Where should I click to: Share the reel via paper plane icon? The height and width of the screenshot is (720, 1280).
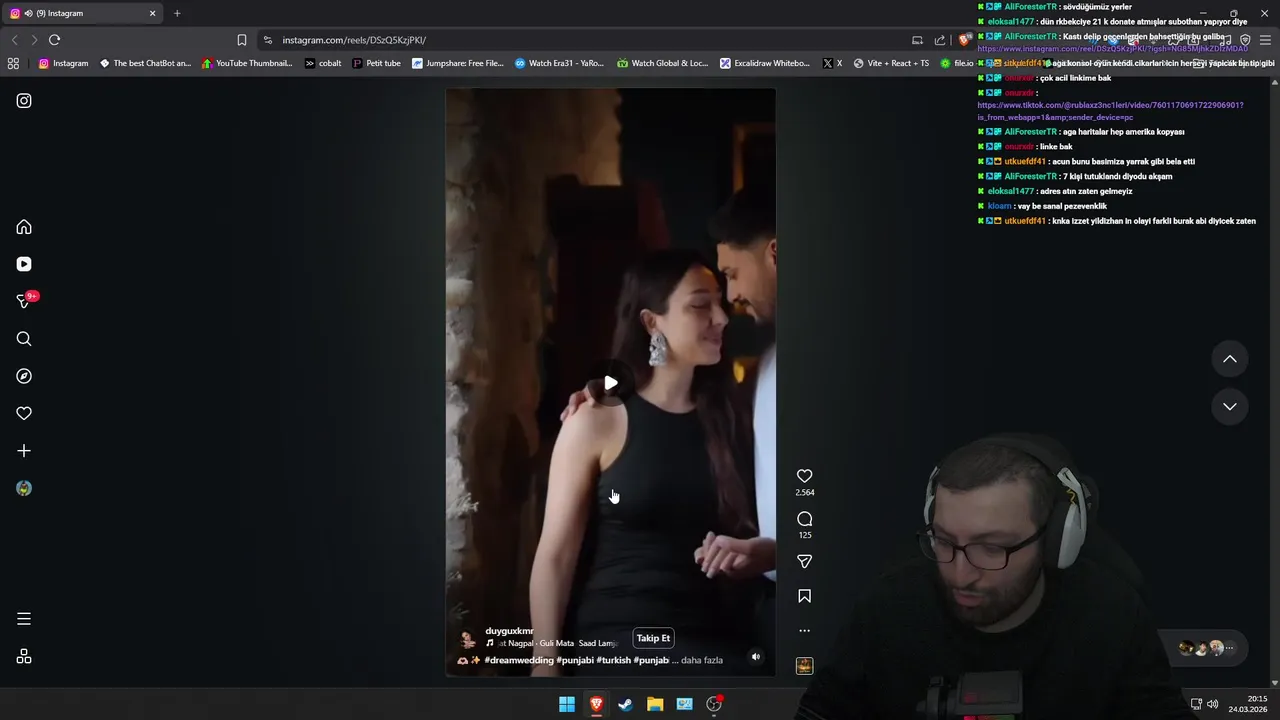804,562
